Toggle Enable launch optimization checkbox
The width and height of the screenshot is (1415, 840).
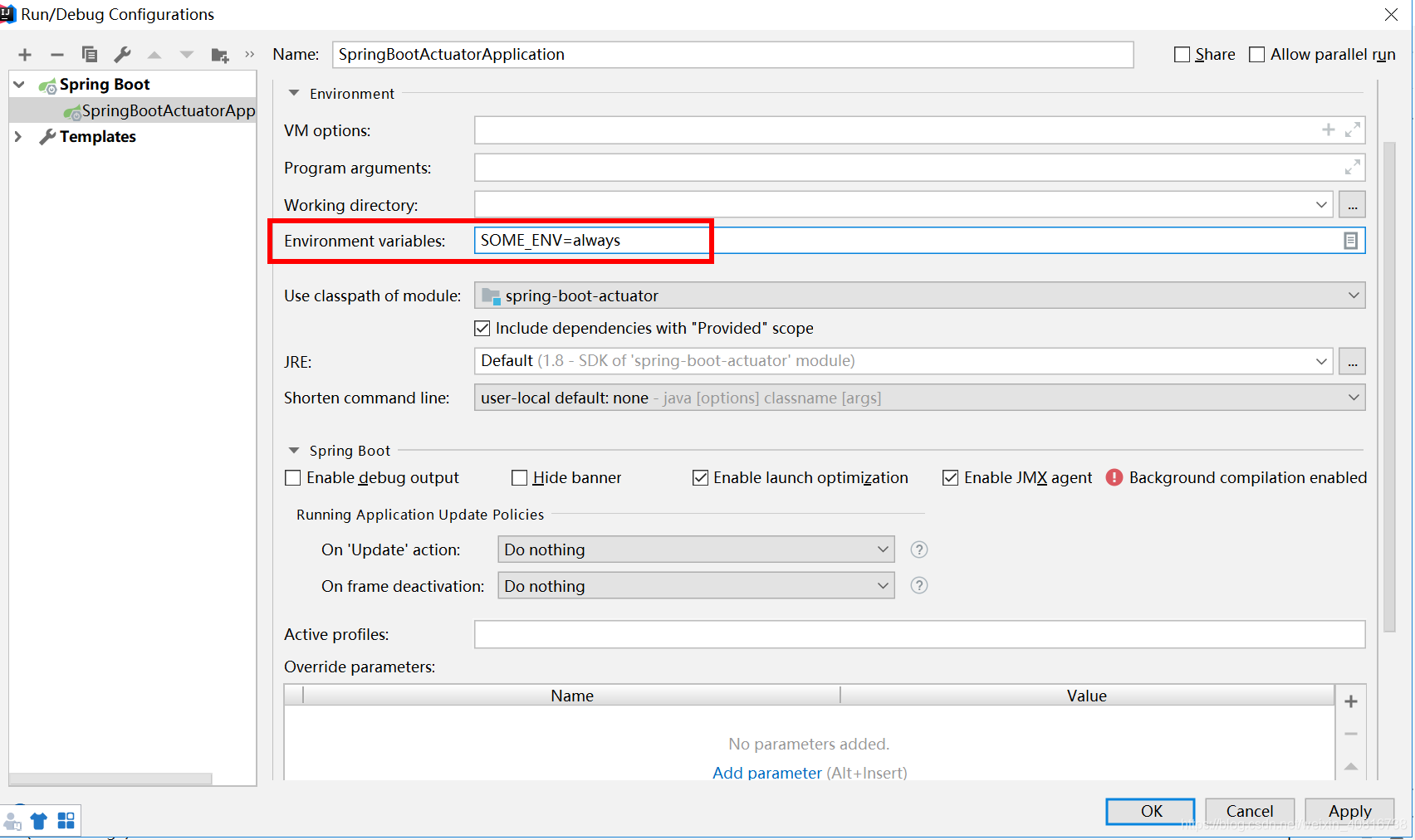point(701,478)
